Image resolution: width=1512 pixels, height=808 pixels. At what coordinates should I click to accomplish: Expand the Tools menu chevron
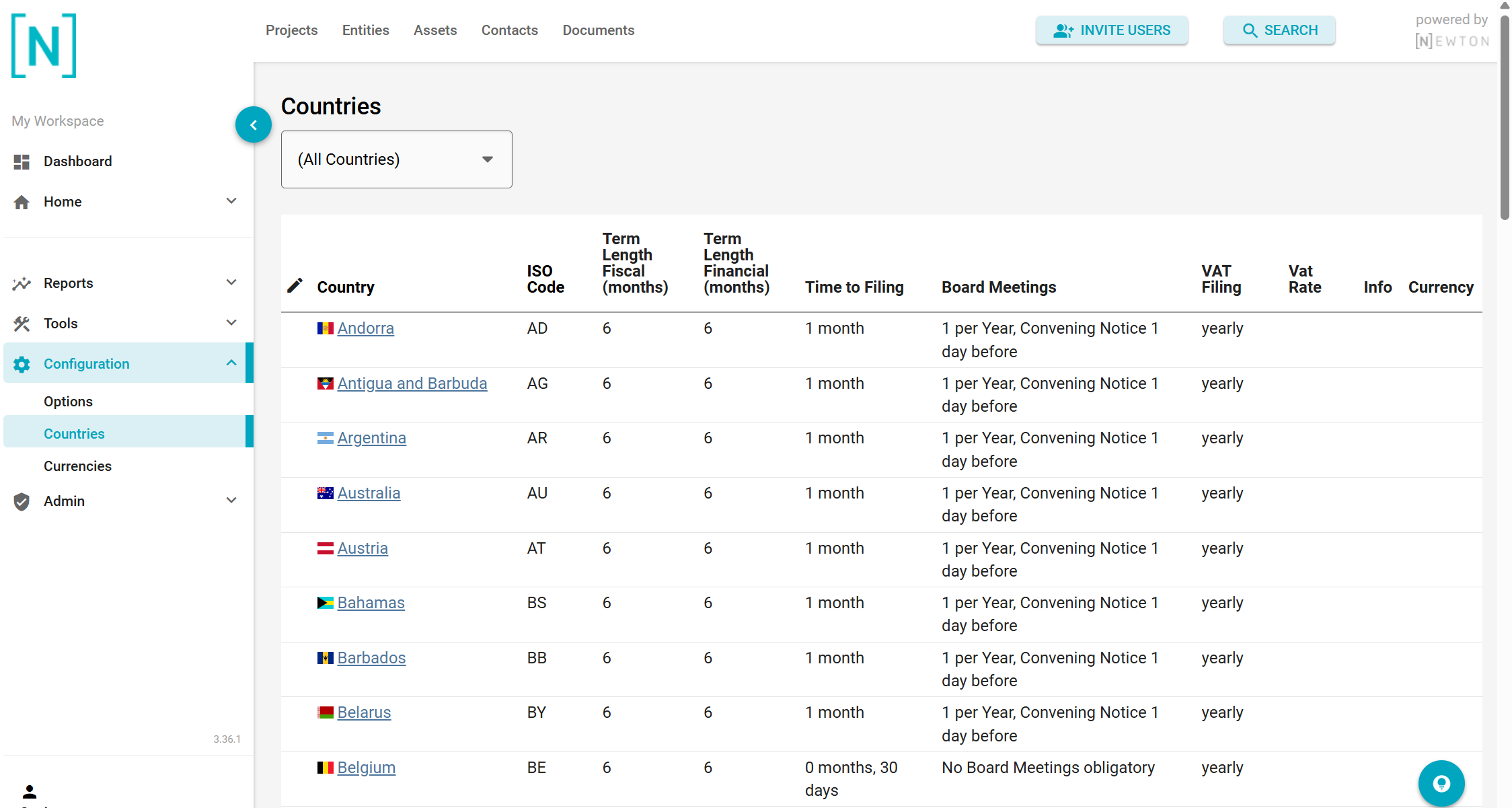click(231, 323)
